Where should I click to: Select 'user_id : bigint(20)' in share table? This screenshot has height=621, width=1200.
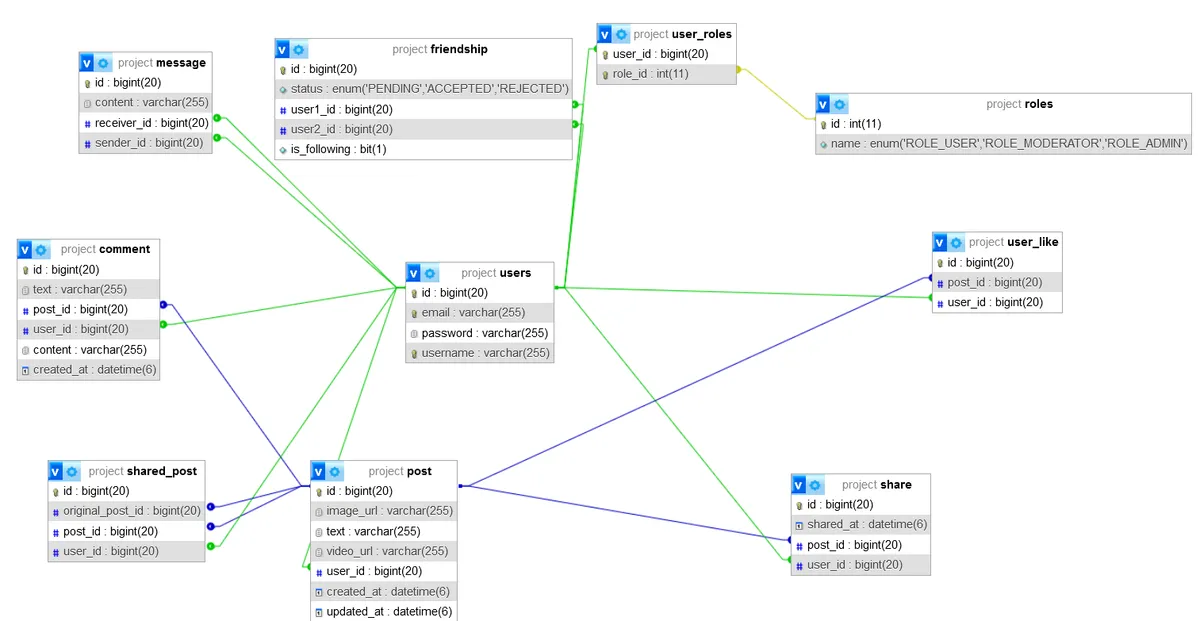click(861, 565)
